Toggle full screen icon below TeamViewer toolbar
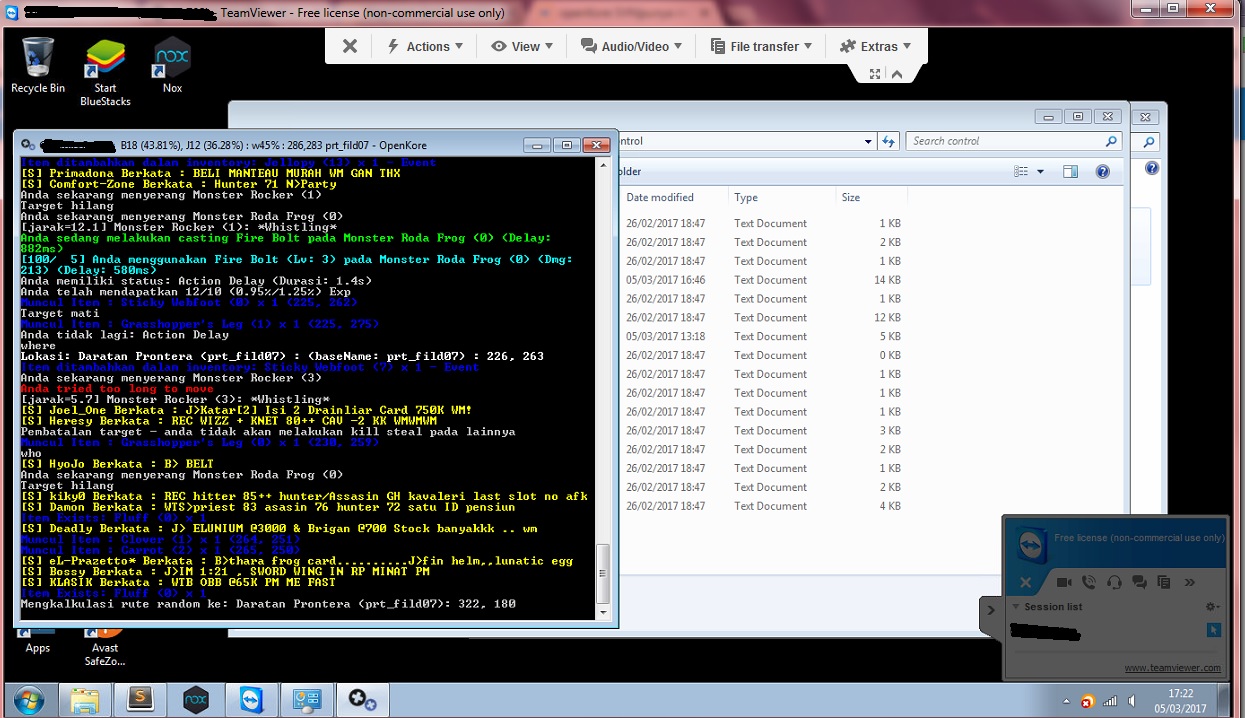 point(875,74)
